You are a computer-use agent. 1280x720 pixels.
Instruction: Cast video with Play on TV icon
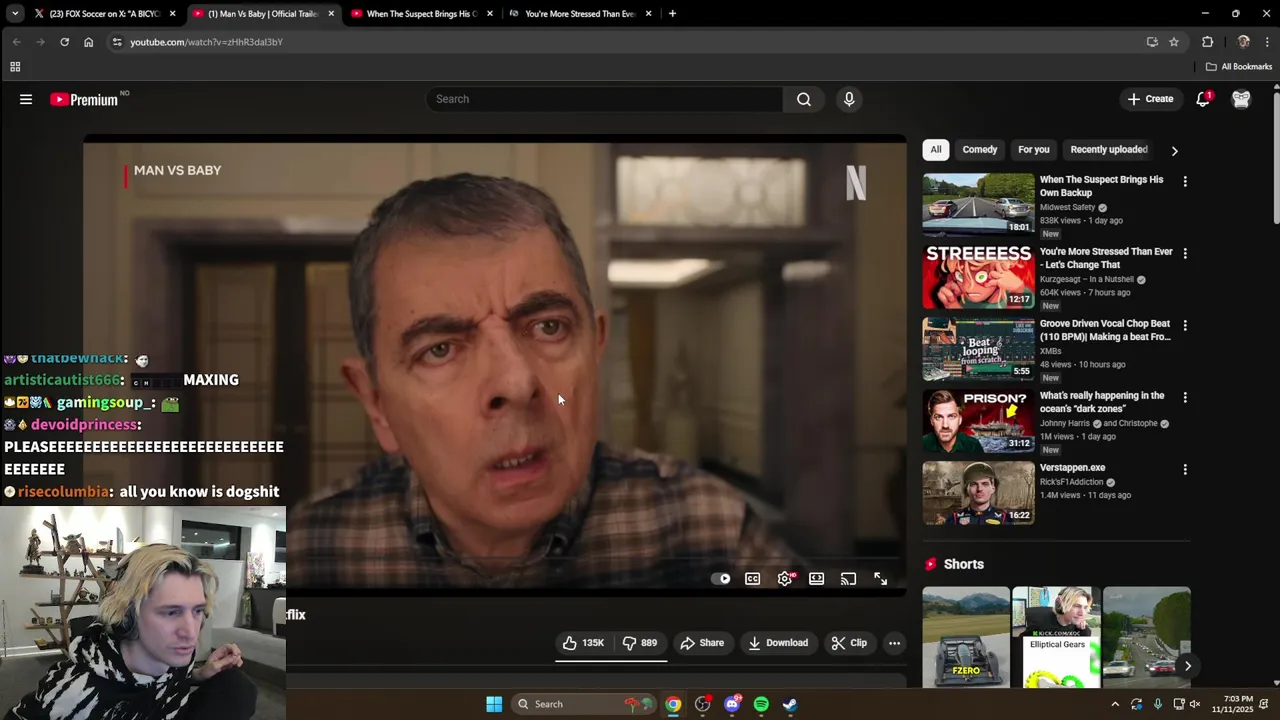(849, 578)
